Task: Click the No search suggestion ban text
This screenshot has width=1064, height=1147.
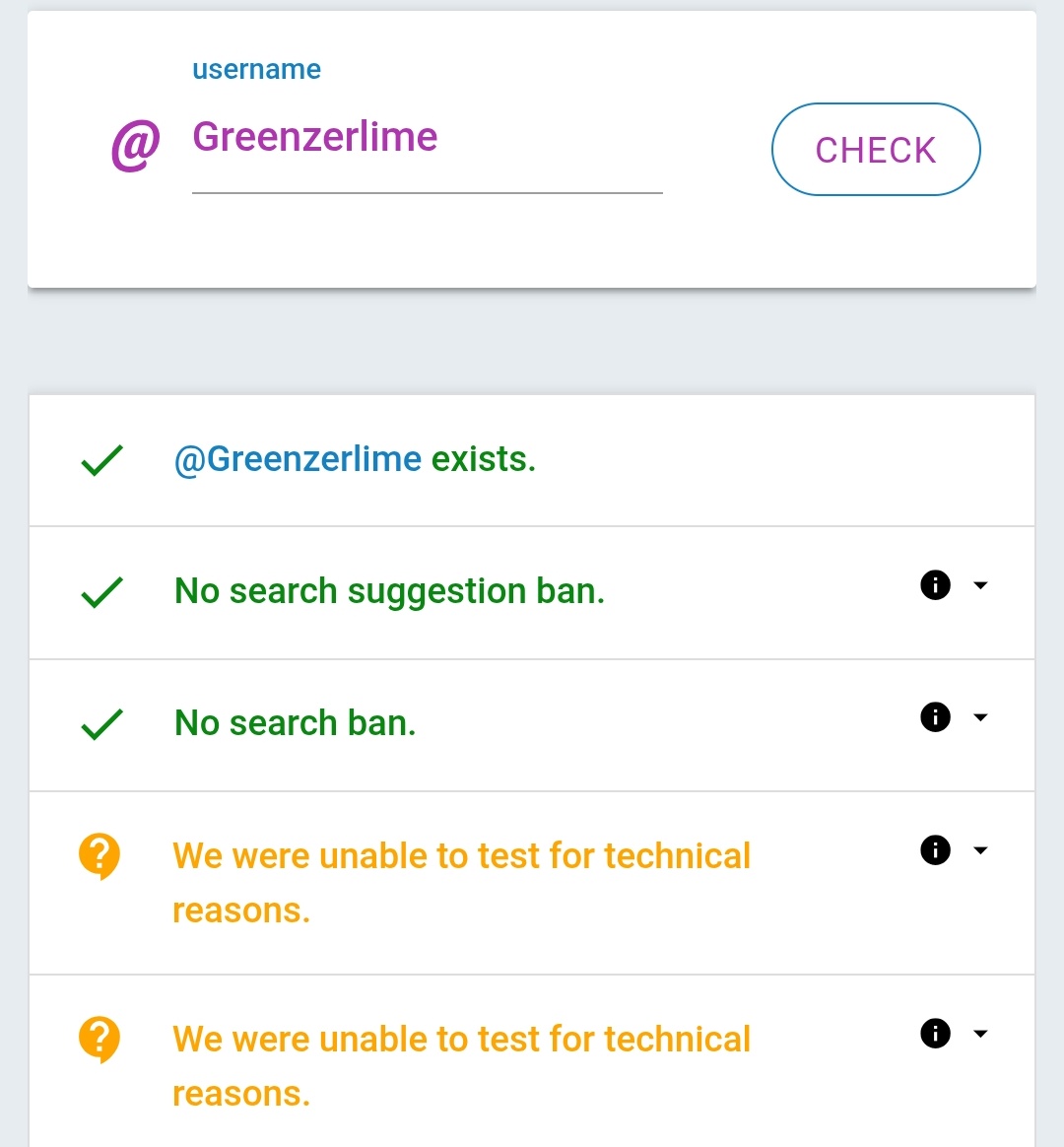Action: pos(389,591)
